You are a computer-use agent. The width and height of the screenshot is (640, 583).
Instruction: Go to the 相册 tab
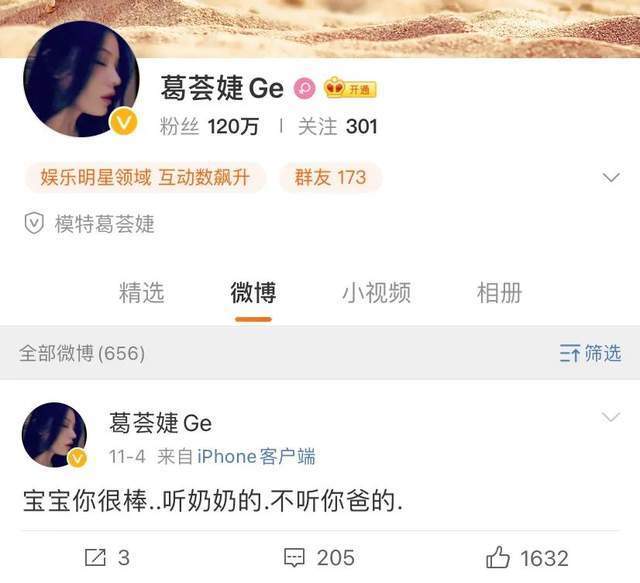[x=499, y=293]
